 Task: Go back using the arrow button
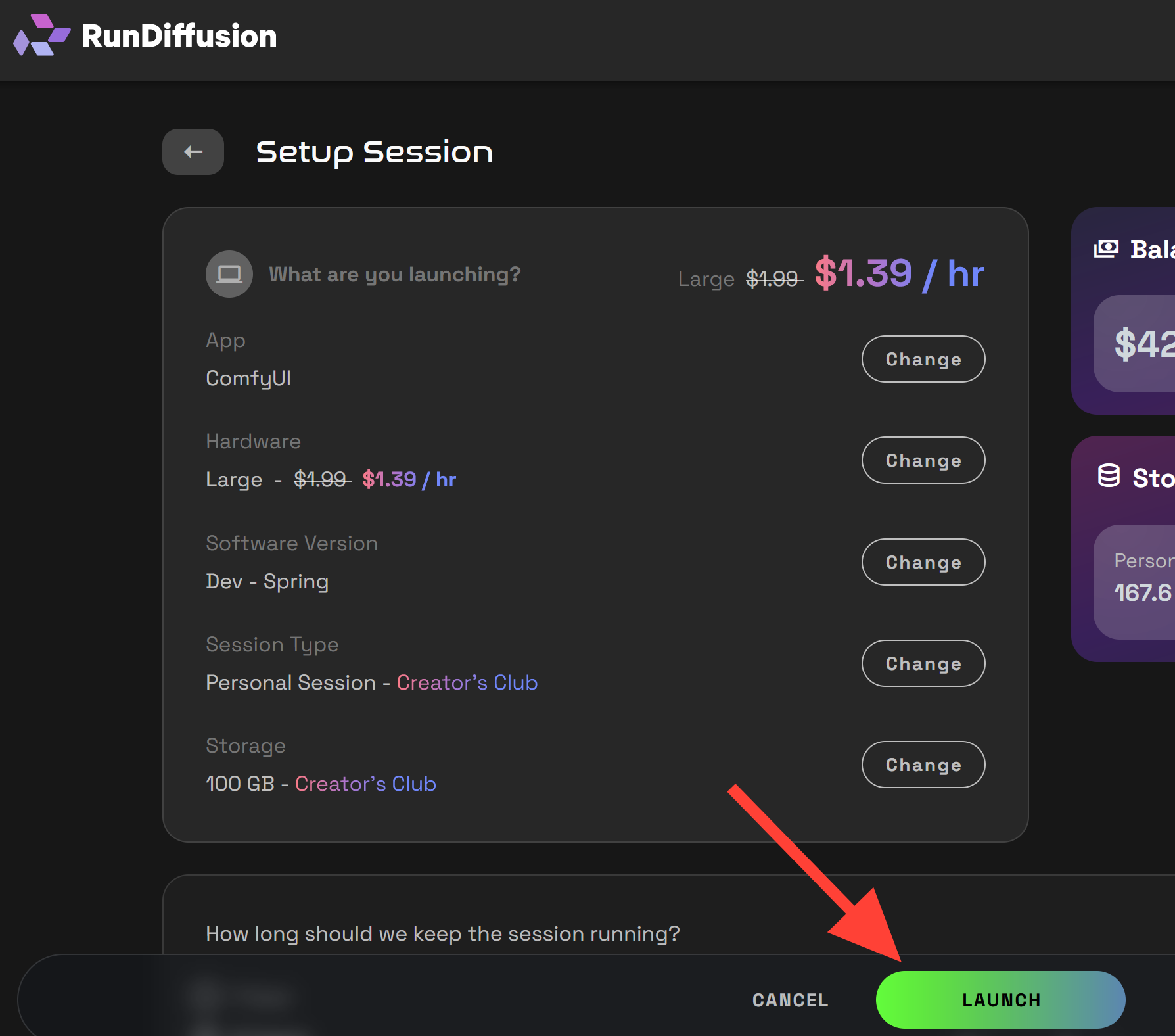click(193, 152)
